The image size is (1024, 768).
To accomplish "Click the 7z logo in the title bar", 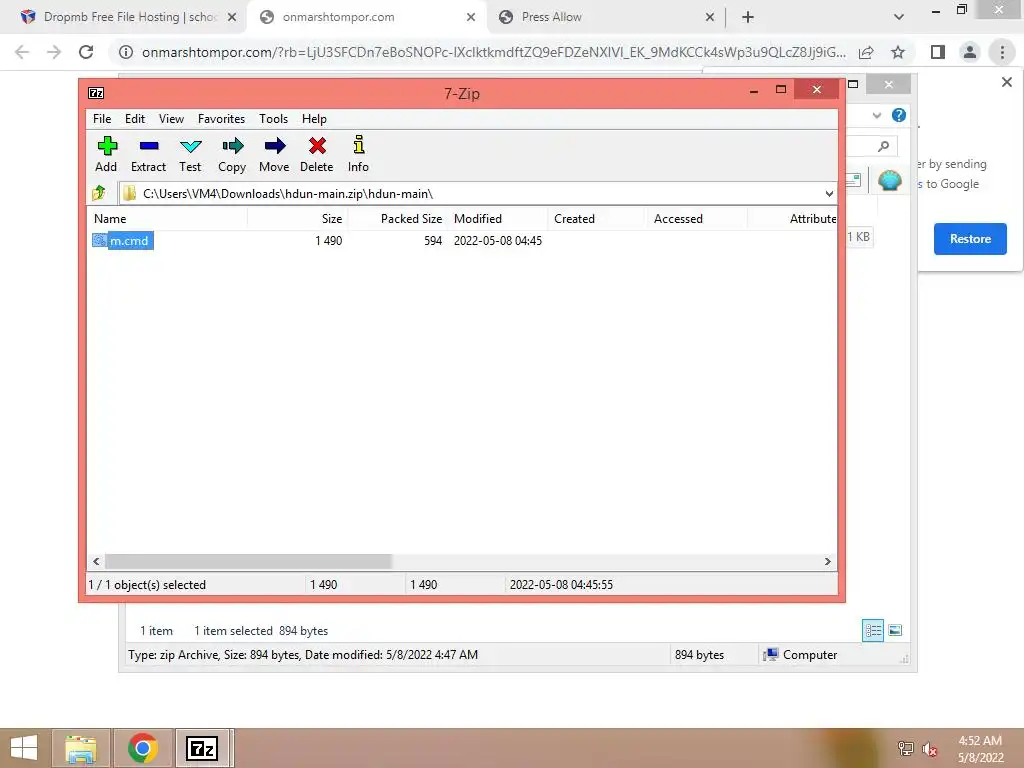I will [96, 93].
